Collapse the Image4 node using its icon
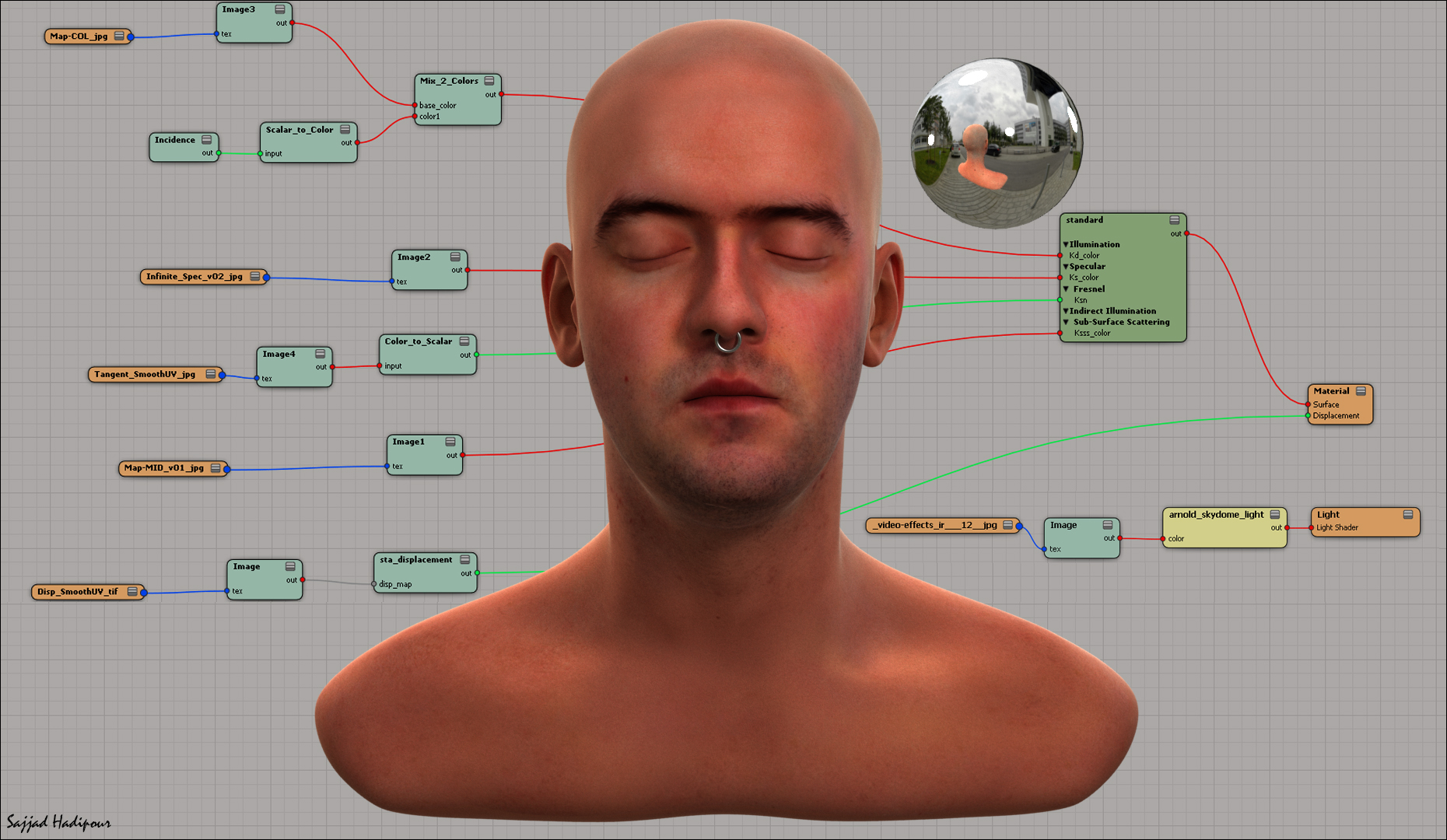 click(321, 354)
